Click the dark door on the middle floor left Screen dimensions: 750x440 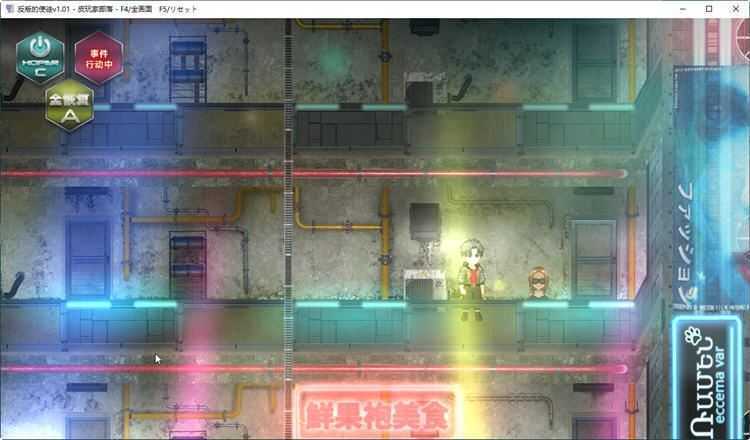[x=87, y=257]
